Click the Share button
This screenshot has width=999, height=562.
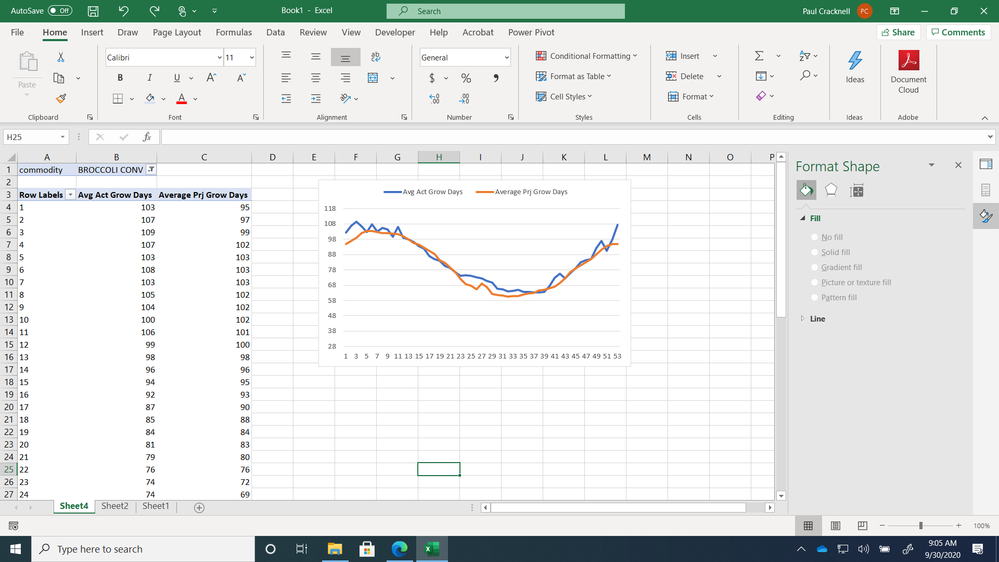898,32
